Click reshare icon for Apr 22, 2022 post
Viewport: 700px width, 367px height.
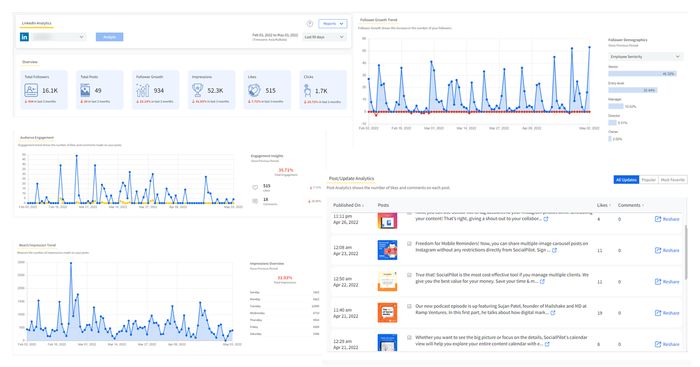click(658, 281)
